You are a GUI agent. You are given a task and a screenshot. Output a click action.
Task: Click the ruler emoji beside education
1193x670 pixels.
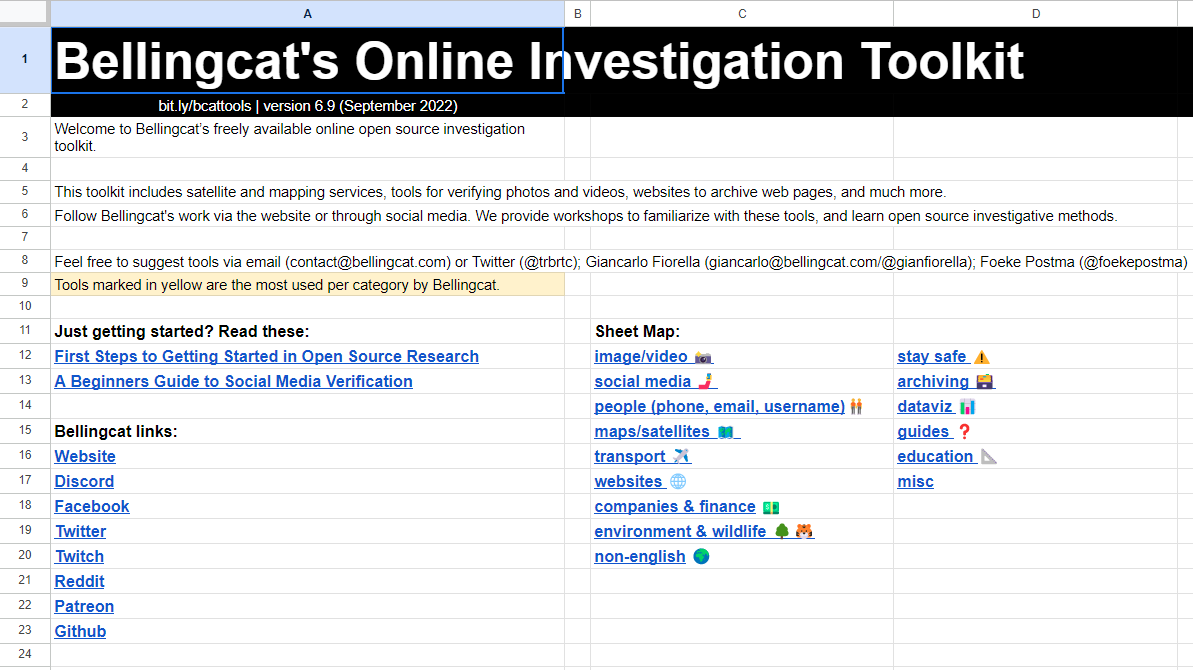click(x=988, y=457)
